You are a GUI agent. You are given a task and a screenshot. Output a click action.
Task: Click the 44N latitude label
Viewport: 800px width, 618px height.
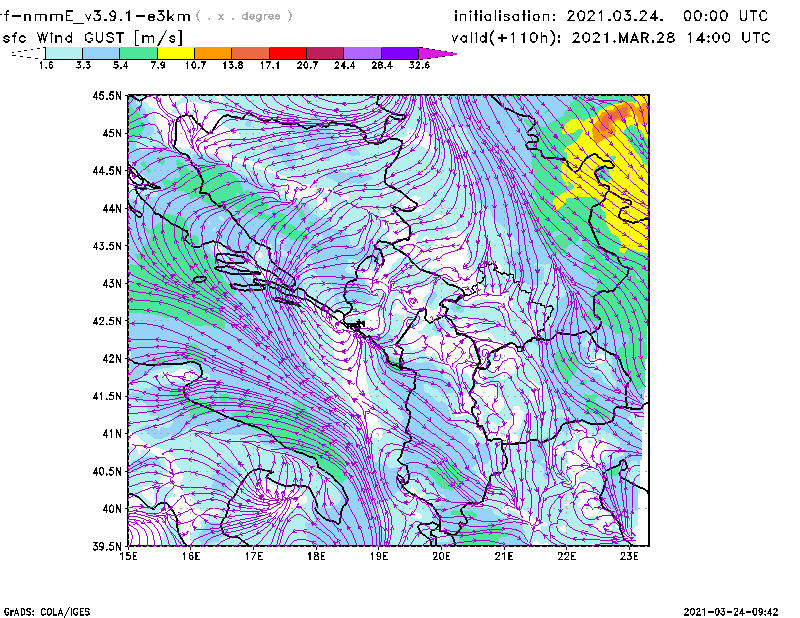(x=112, y=208)
